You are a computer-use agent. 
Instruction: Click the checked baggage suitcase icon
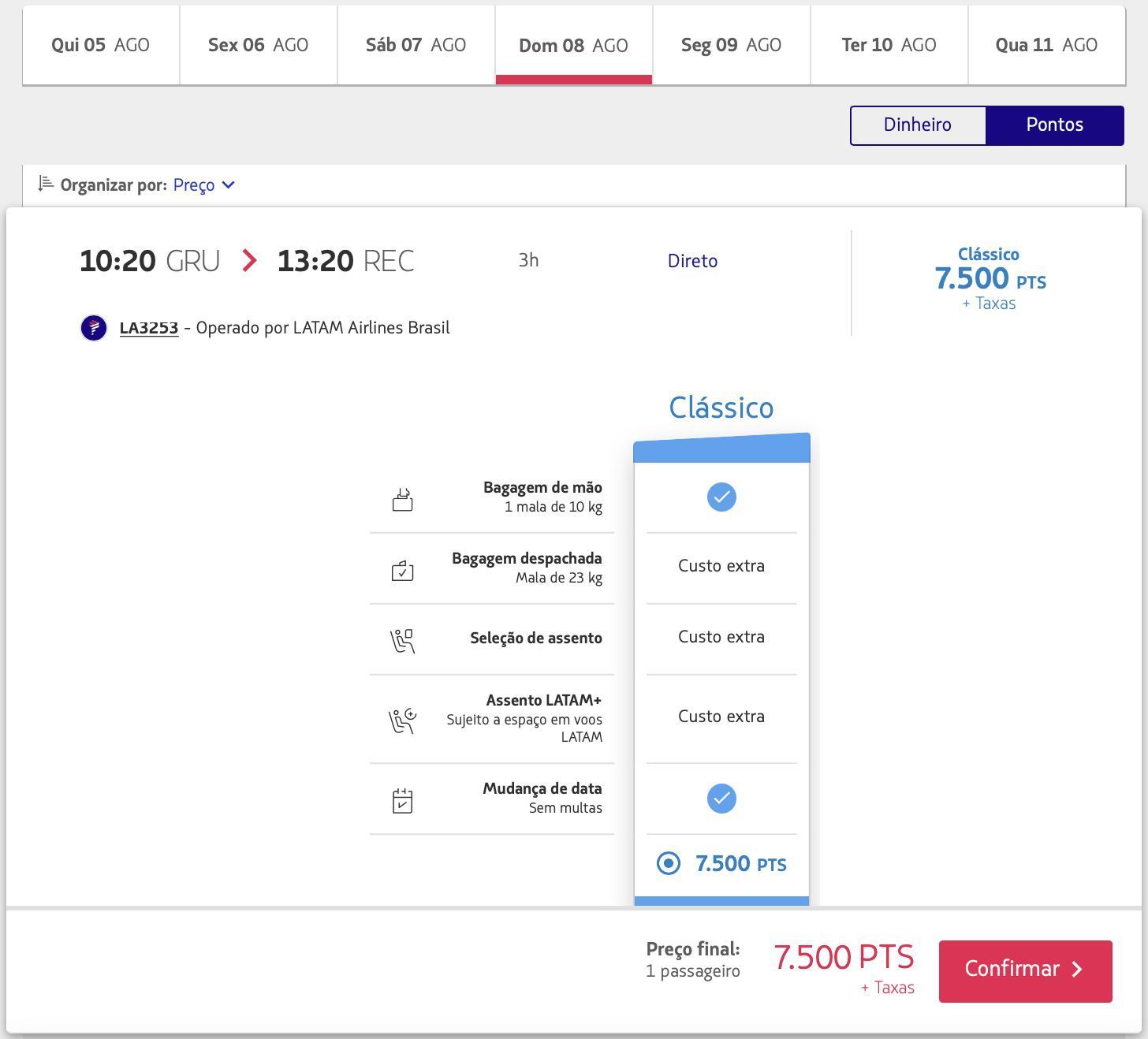(403, 571)
